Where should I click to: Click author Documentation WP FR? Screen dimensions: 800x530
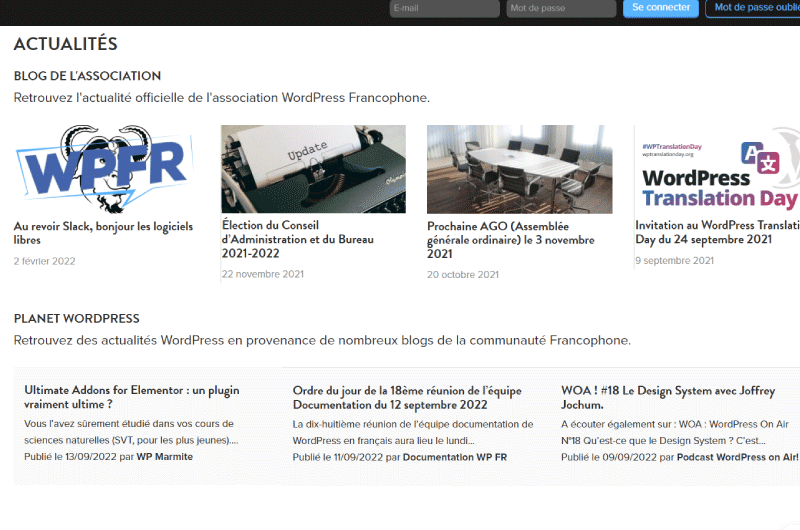(455, 457)
